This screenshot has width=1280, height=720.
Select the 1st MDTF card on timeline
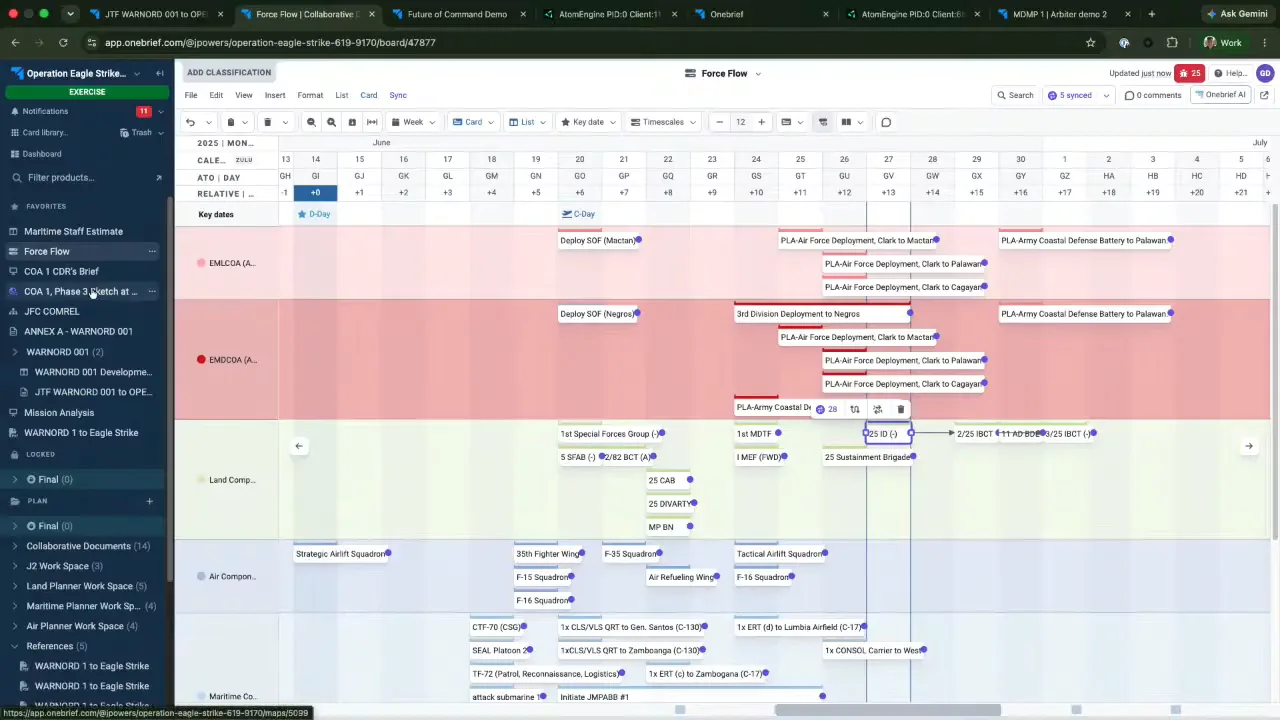click(x=757, y=434)
